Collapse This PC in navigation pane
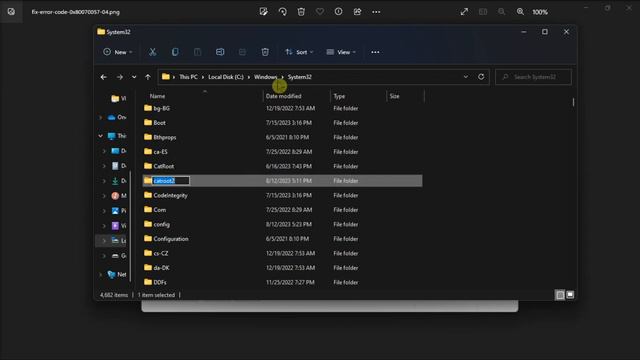This screenshot has width=640, height=360. point(100,136)
